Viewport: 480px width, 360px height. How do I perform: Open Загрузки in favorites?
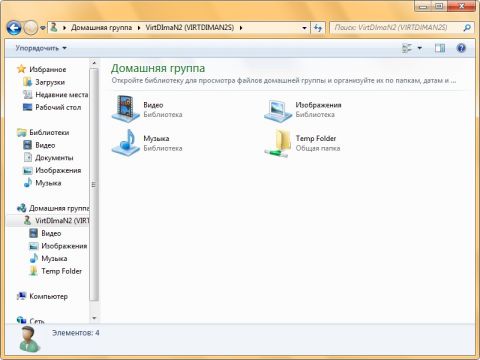pos(50,82)
